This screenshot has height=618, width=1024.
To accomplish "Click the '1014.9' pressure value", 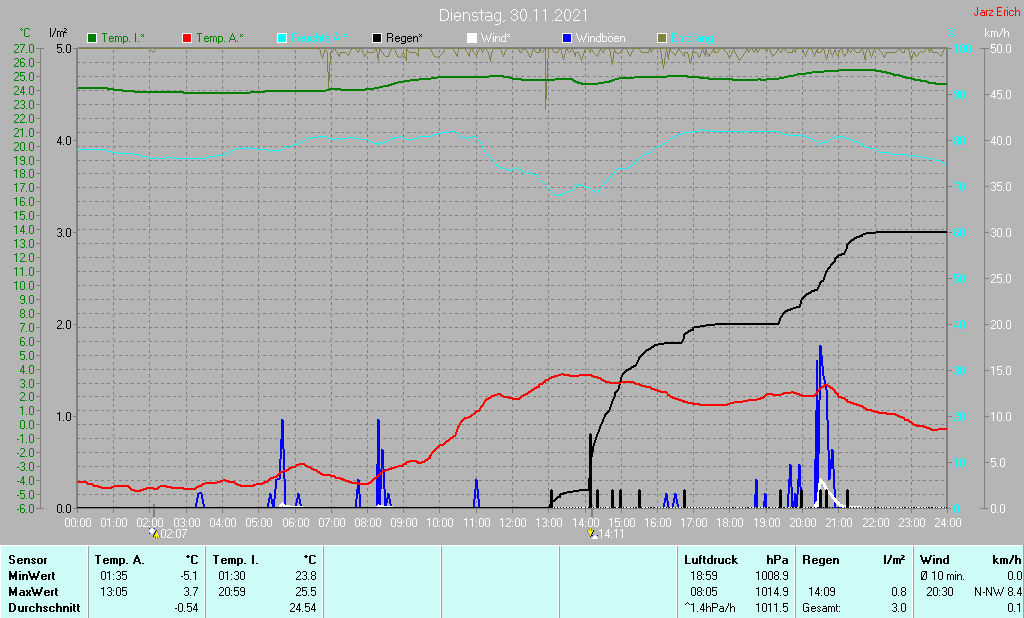I will 771,592.
